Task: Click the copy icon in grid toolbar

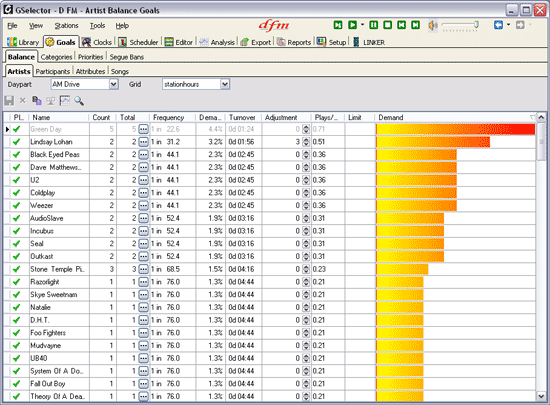Action: (36, 101)
